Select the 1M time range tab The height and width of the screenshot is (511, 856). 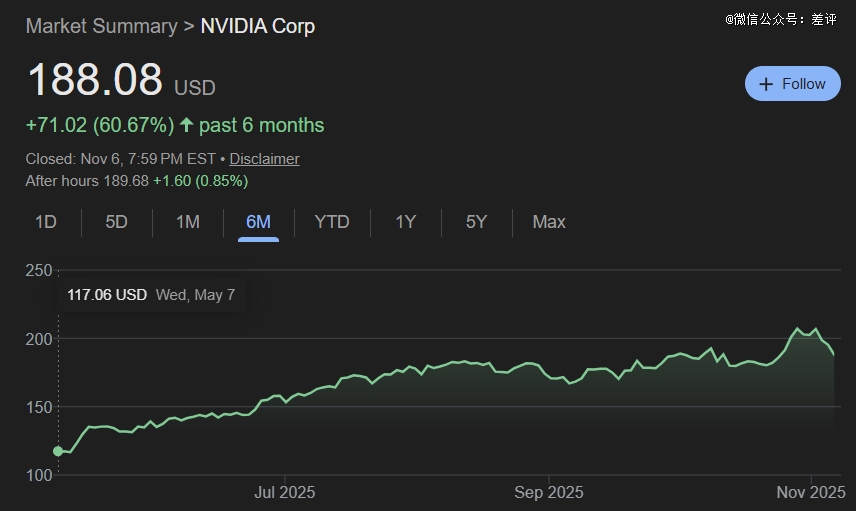coord(188,222)
